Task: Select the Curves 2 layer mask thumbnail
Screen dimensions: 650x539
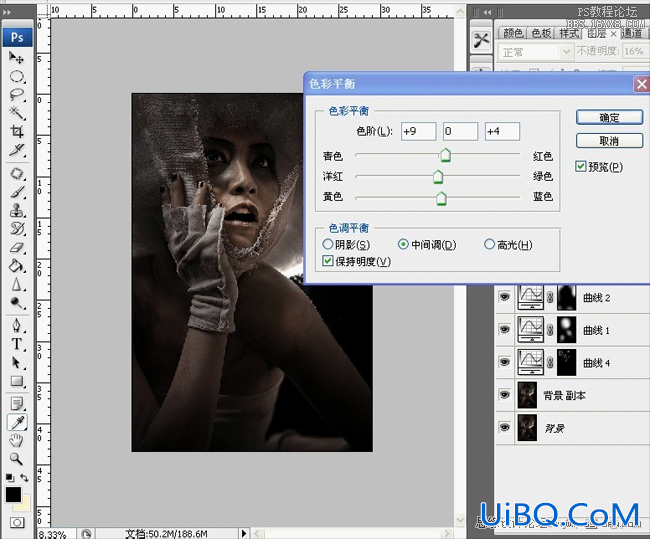Action: [567, 297]
